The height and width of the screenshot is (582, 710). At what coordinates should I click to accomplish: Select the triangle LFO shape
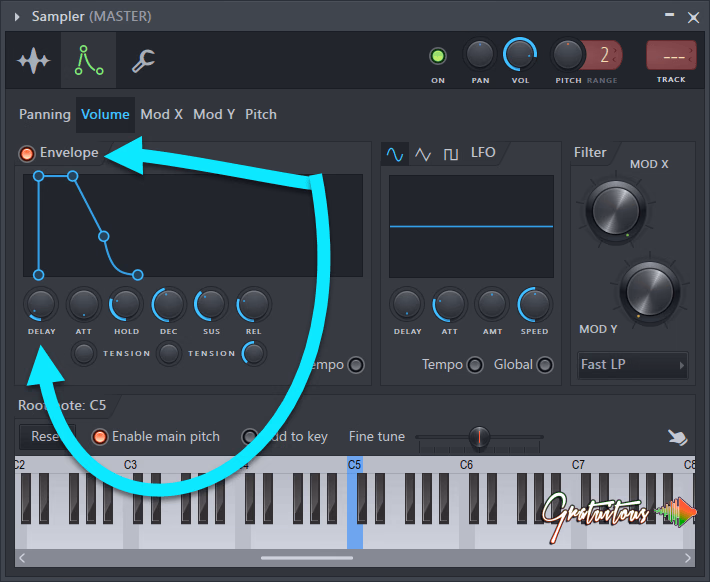(x=423, y=154)
